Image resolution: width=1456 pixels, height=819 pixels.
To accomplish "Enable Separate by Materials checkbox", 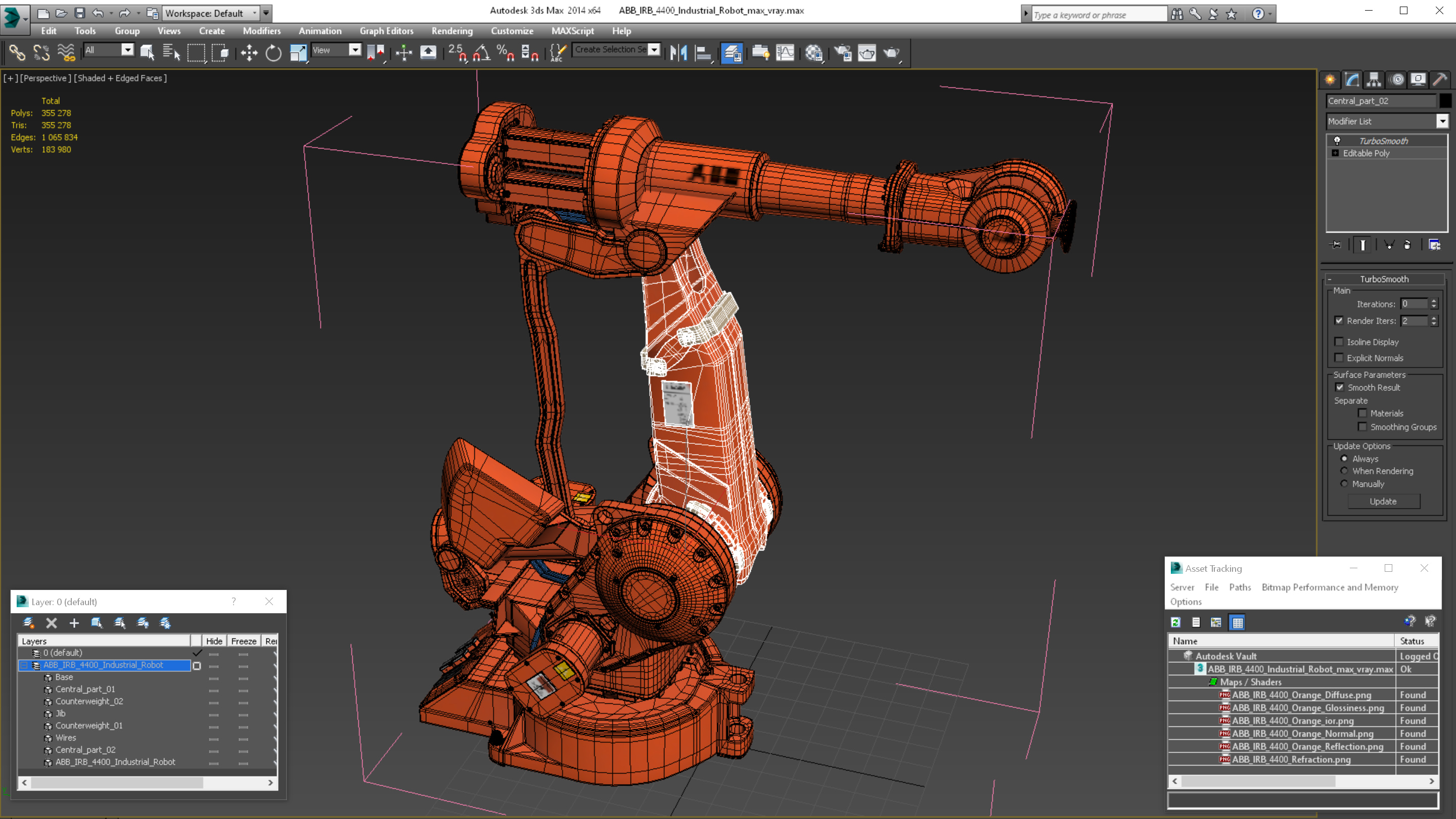I will coord(1363,413).
